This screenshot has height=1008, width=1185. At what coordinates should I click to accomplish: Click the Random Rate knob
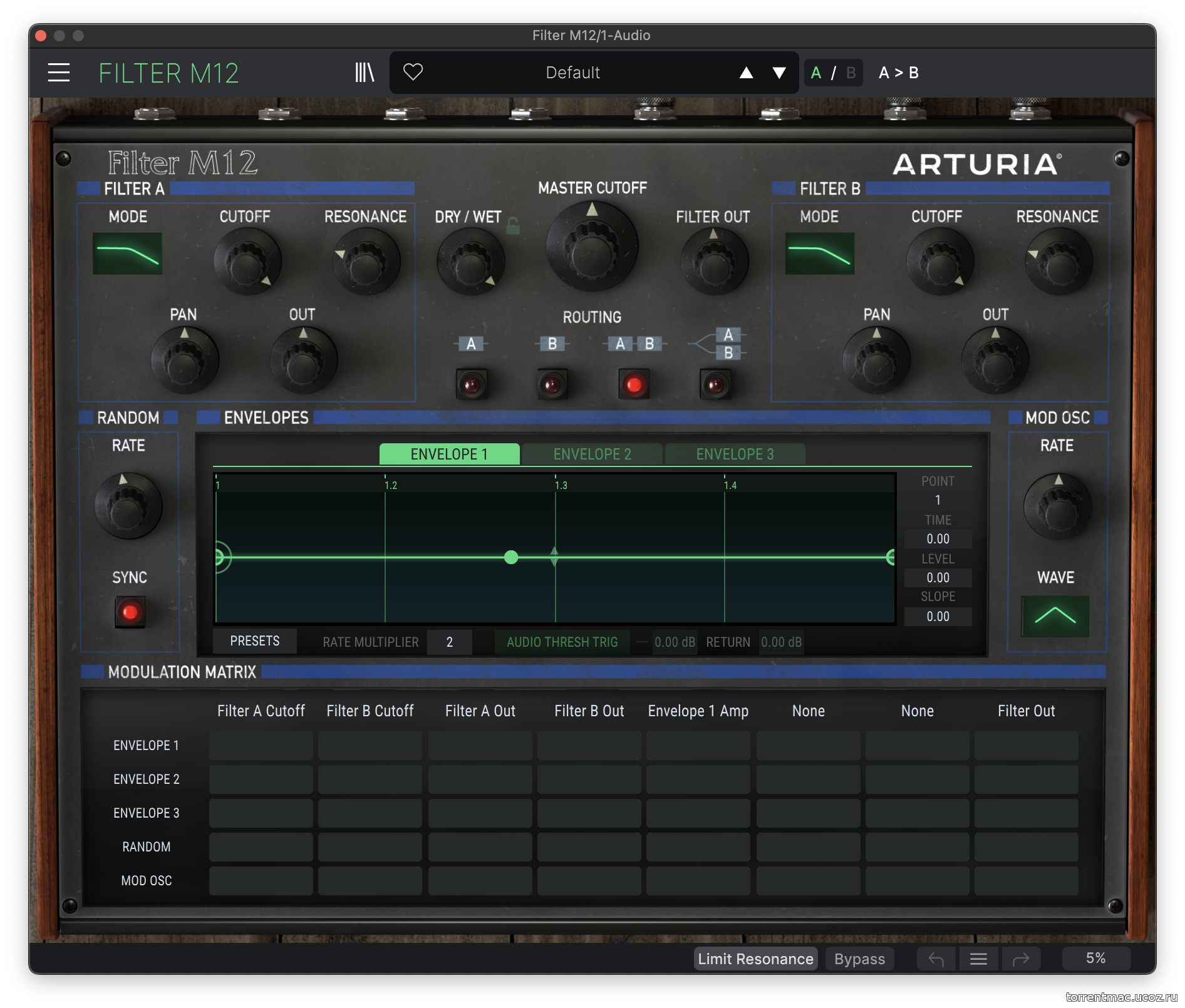click(128, 506)
